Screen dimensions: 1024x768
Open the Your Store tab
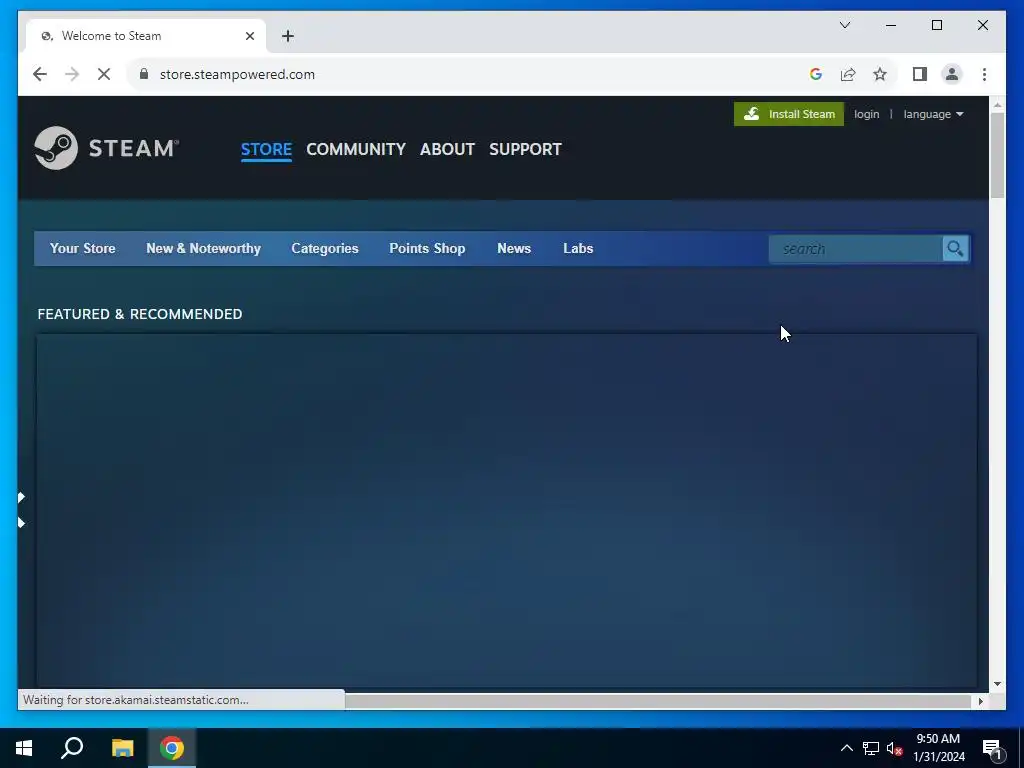pyautogui.click(x=82, y=248)
